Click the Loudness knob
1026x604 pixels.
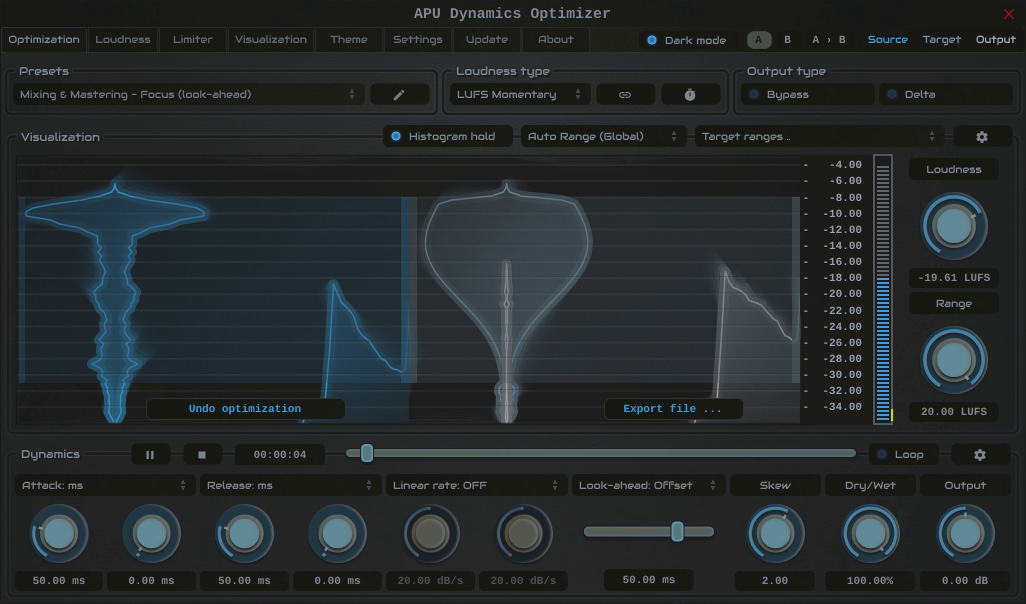[x=954, y=226]
